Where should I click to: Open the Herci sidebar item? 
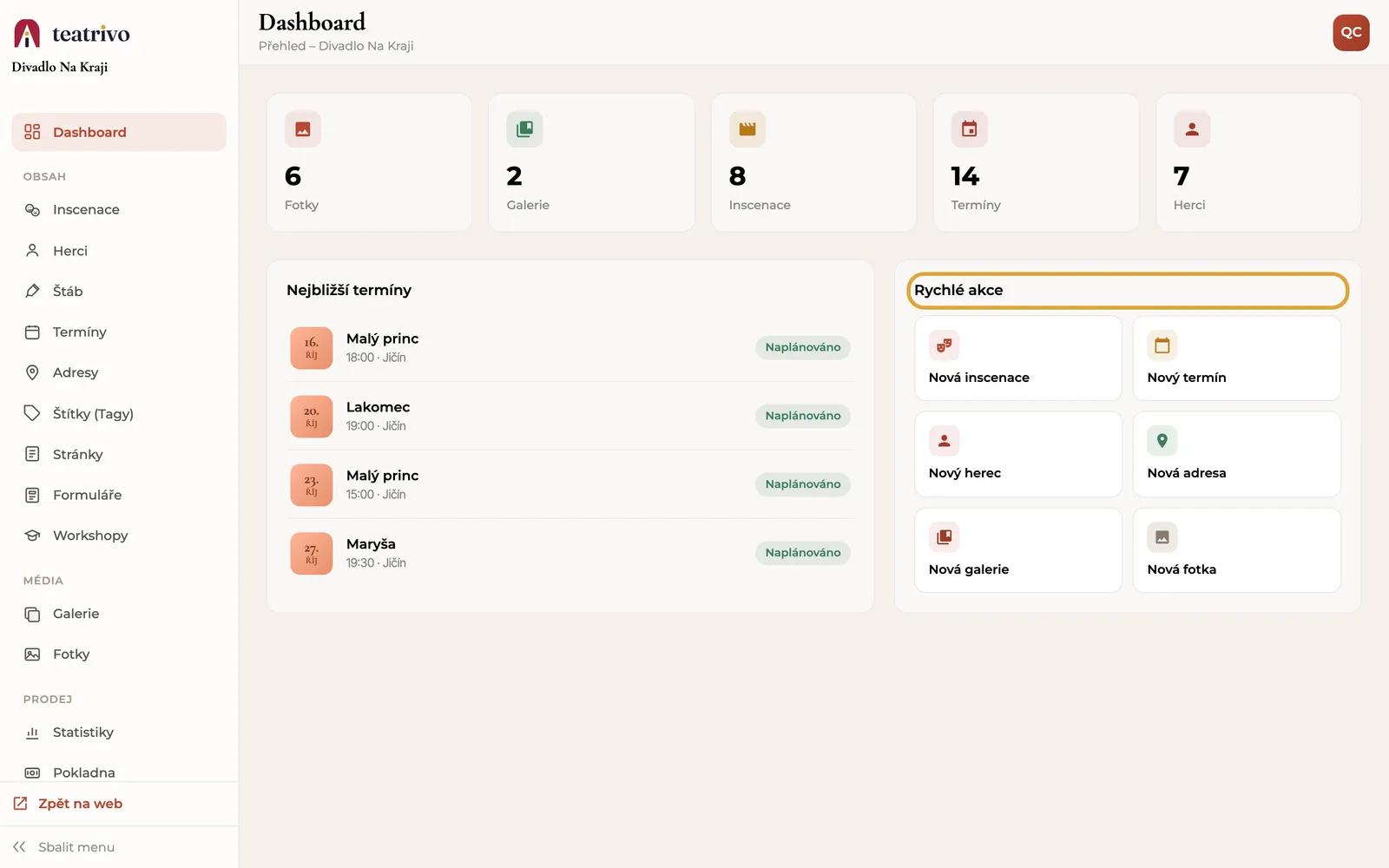(x=119, y=251)
